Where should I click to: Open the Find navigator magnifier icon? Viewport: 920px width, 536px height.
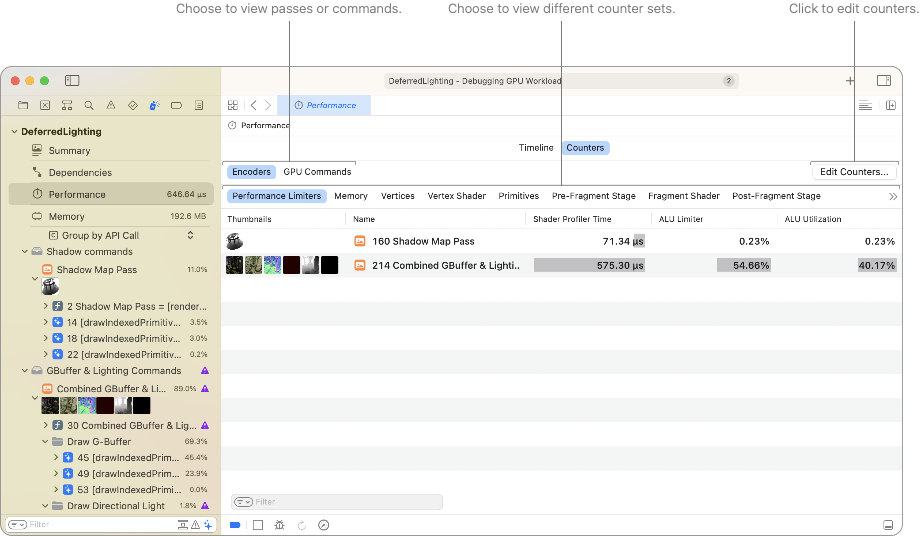click(x=89, y=105)
